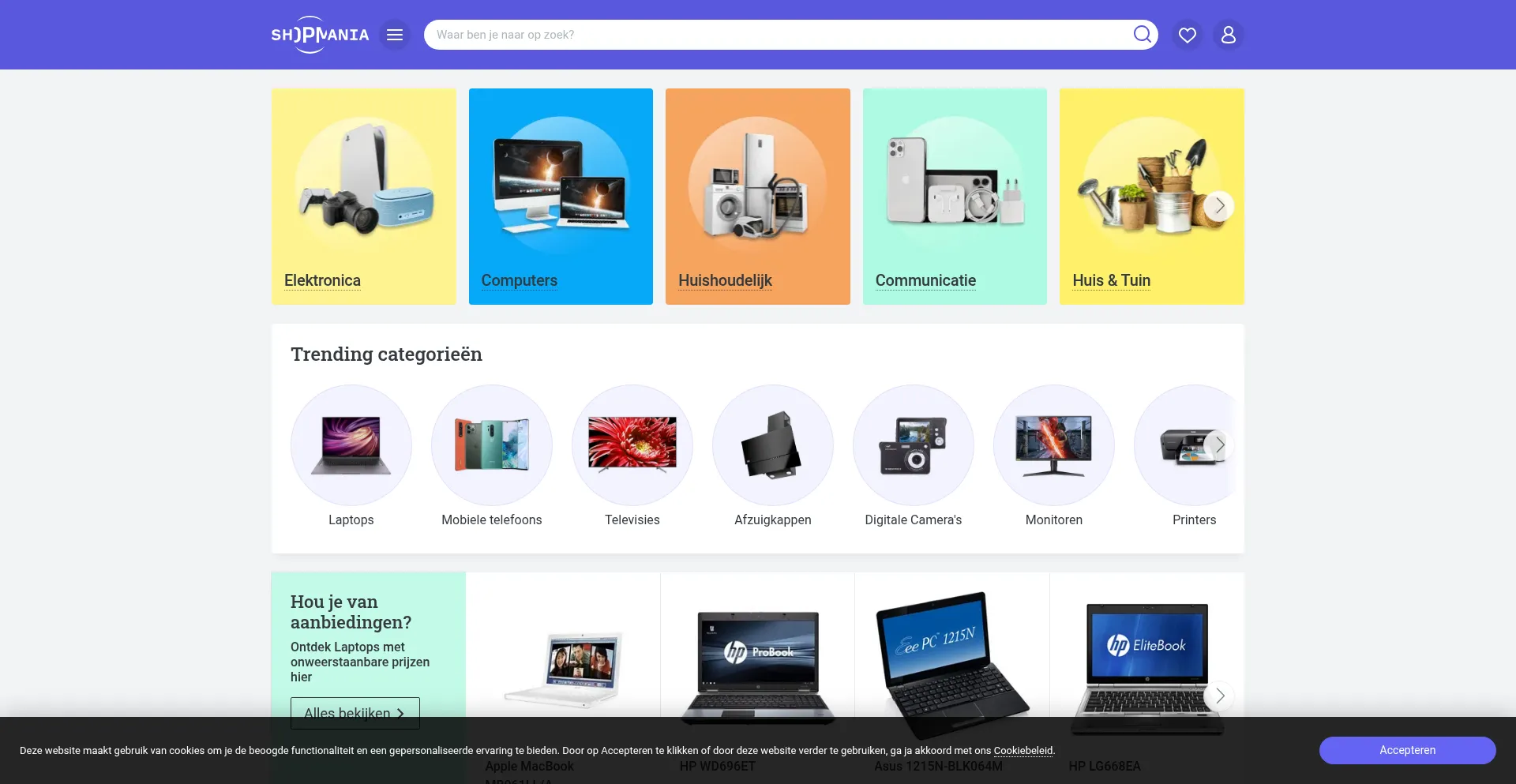Accept cookies with the Accepteren button
Screen dimensions: 1516x784
tap(1407, 750)
